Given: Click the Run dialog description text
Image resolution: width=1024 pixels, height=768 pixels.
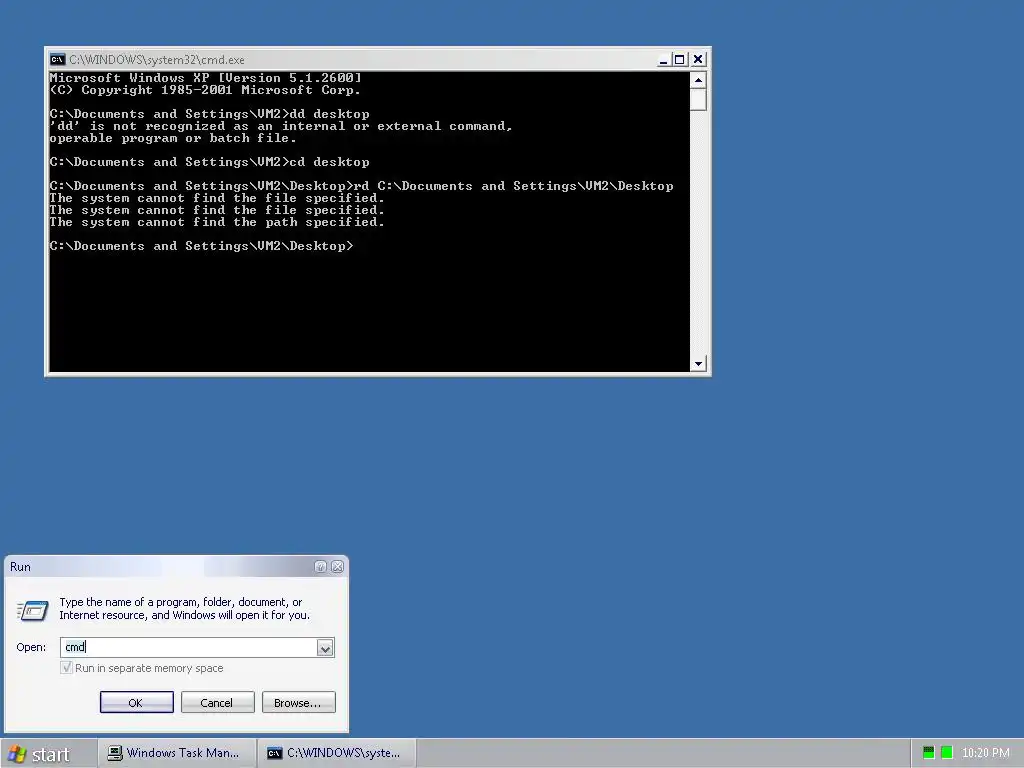Looking at the screenshot, I should [x=185, y=609].
